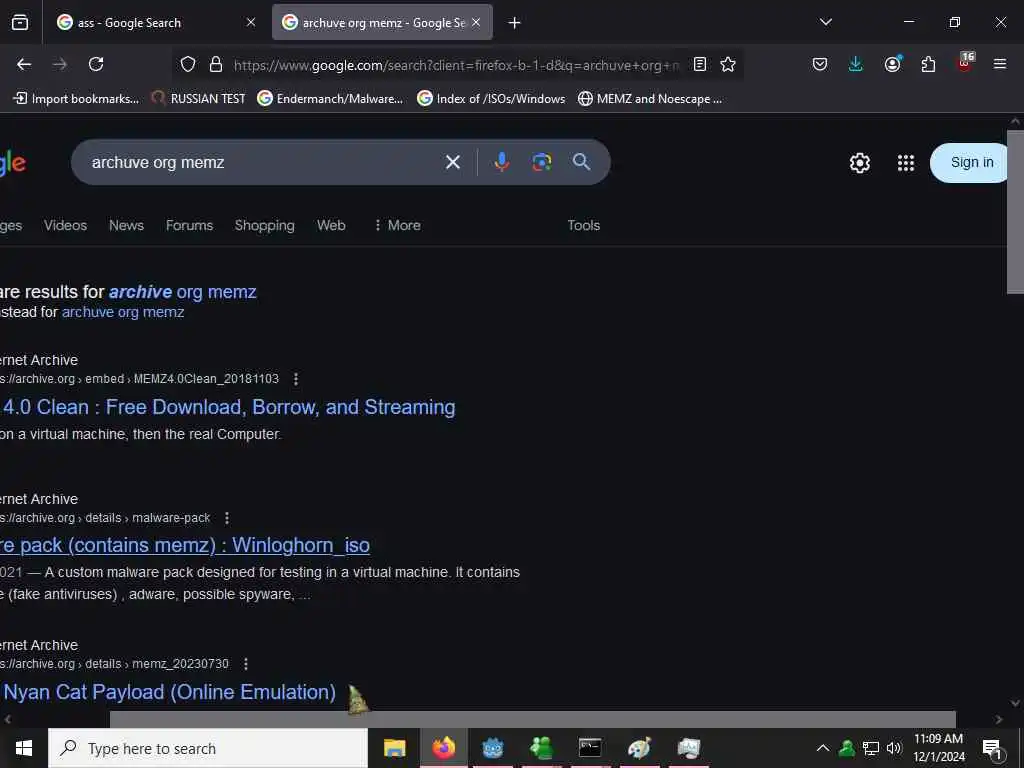The height and width of the screenshot is (768, 1024).
Task: Open 'MEMZ and Noescape ...' bookmark
Action: coord(650,99)
